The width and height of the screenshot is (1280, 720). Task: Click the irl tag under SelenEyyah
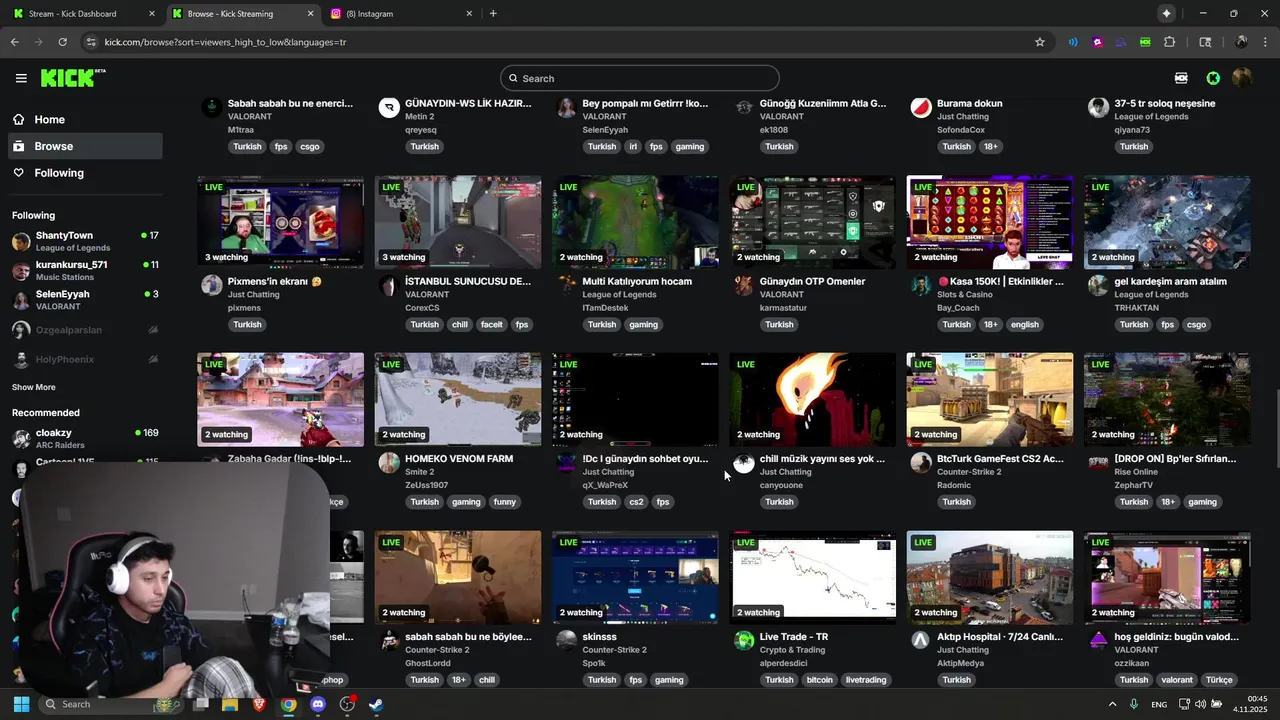point(632,146)
